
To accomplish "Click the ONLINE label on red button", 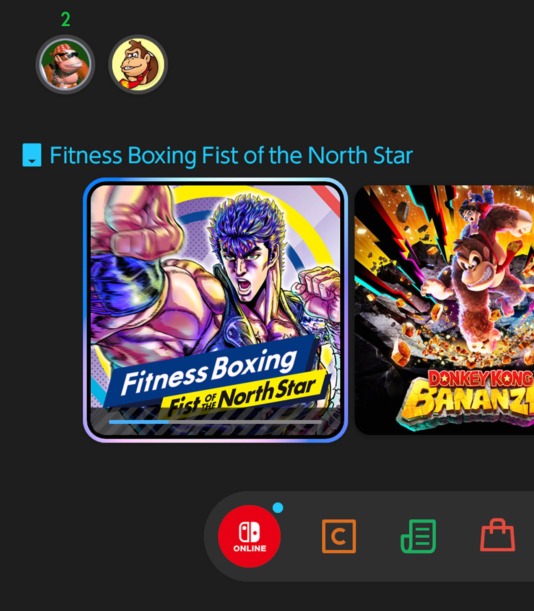I will click(x=249, y=548).
